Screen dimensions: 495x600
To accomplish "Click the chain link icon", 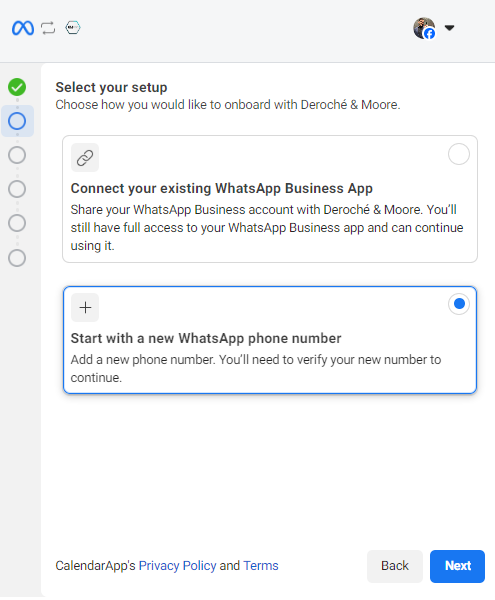I will 85,158.
